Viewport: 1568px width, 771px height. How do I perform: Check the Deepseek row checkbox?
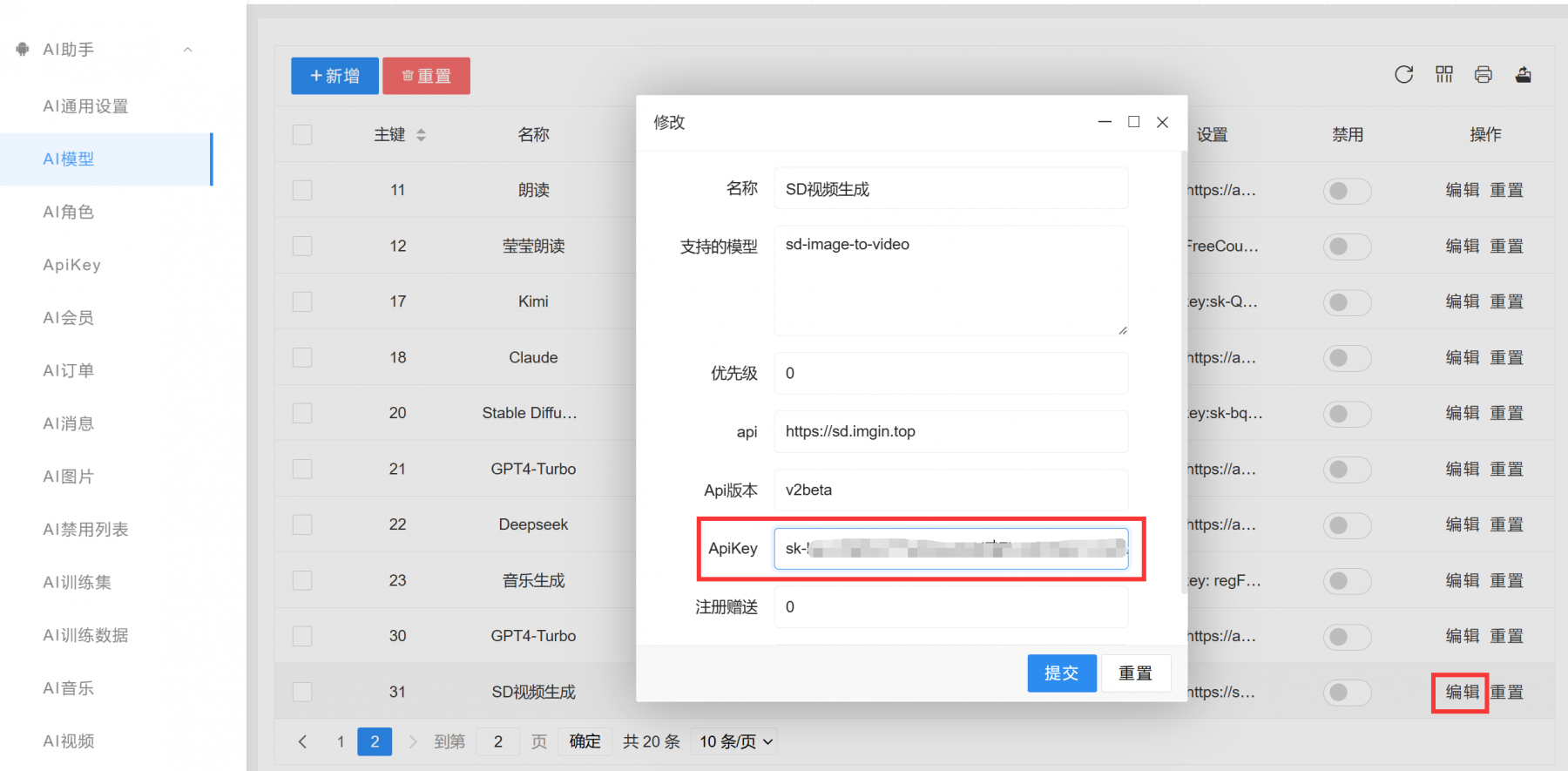click(302, 524)
